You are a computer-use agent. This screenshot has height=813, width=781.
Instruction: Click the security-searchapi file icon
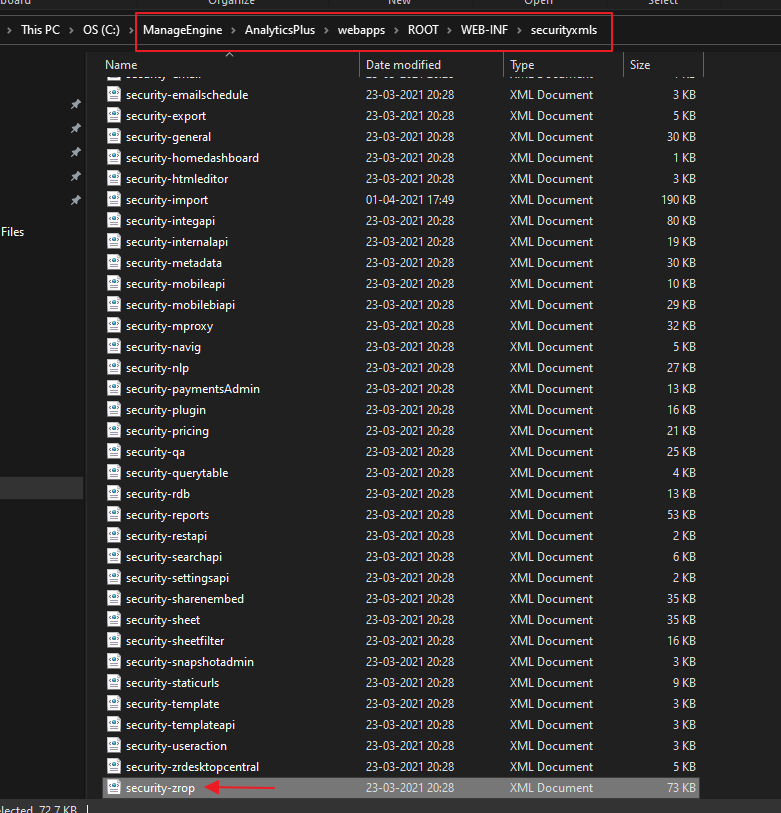pyautogui.click(x=114, y=556)
